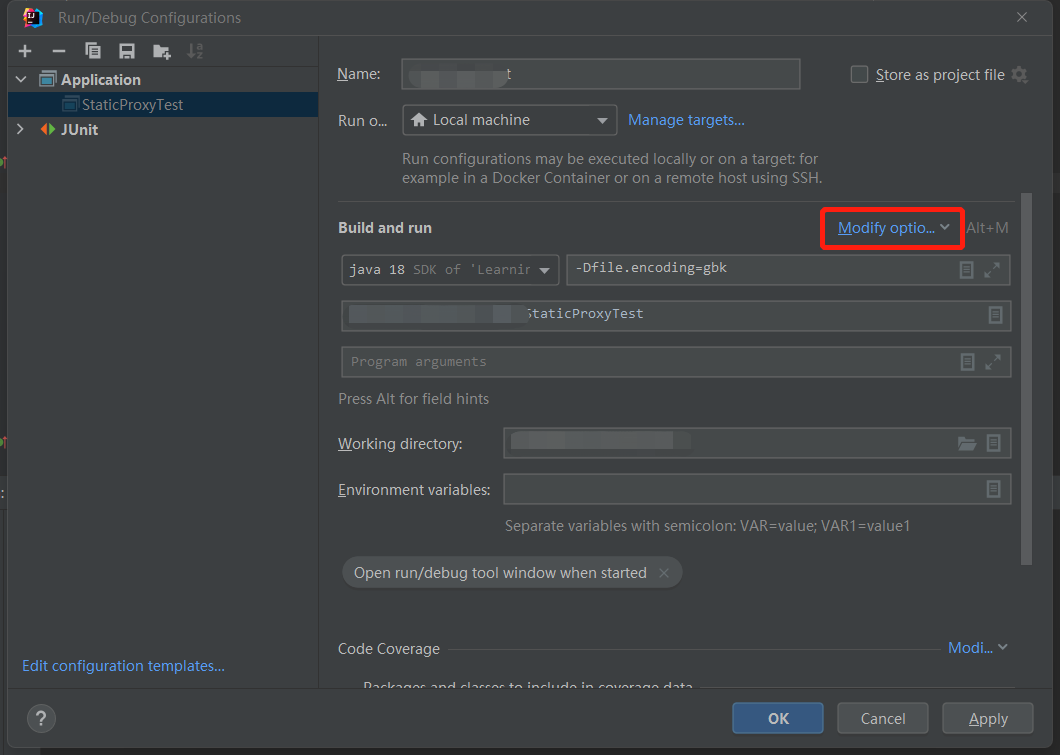Collapse the Application tree node
The image size is (1060, 755).
coord(20,79)
